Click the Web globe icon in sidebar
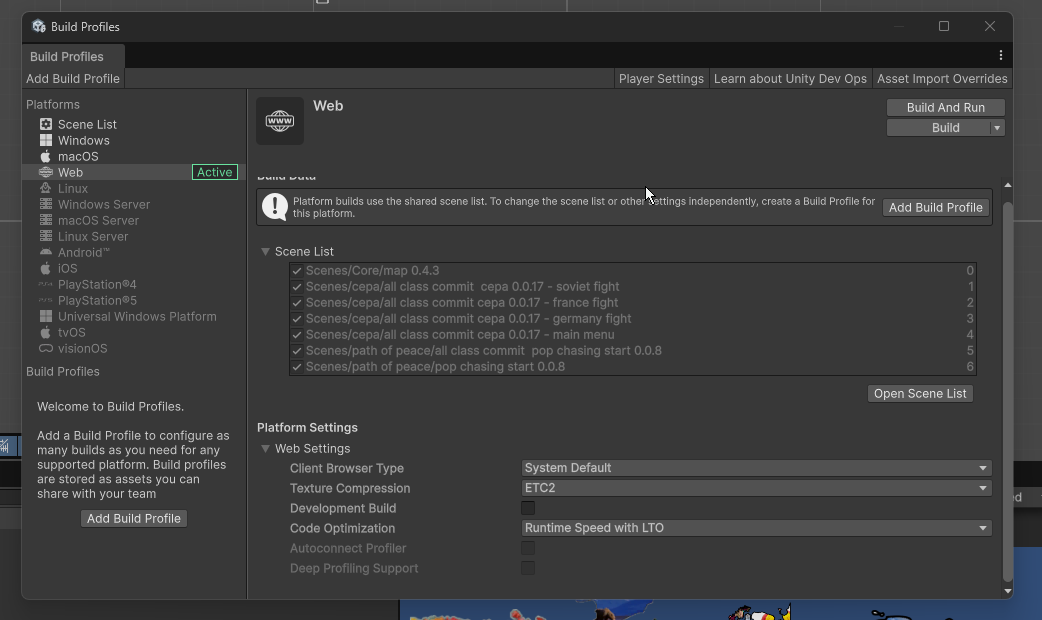 tap(46, 172)
